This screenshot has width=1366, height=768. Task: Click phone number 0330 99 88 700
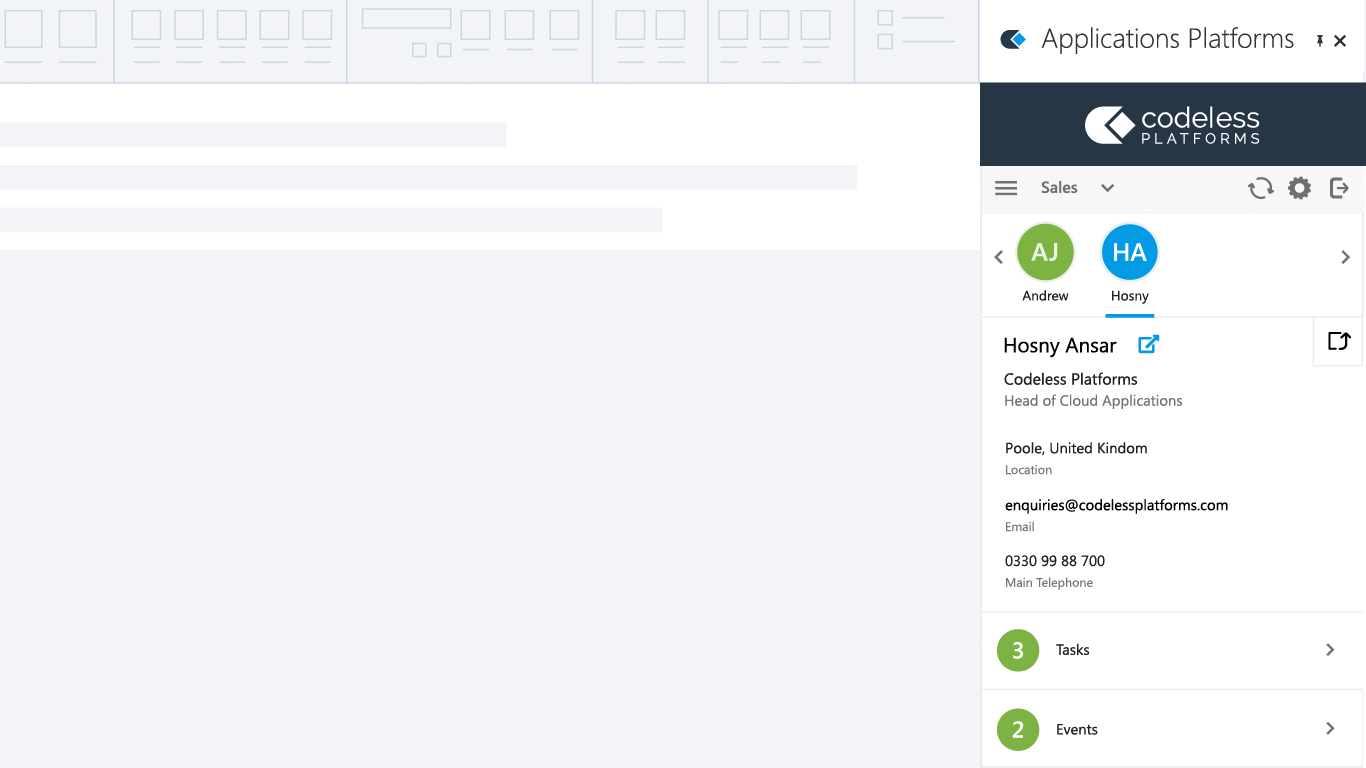(x=1055, y=561)
